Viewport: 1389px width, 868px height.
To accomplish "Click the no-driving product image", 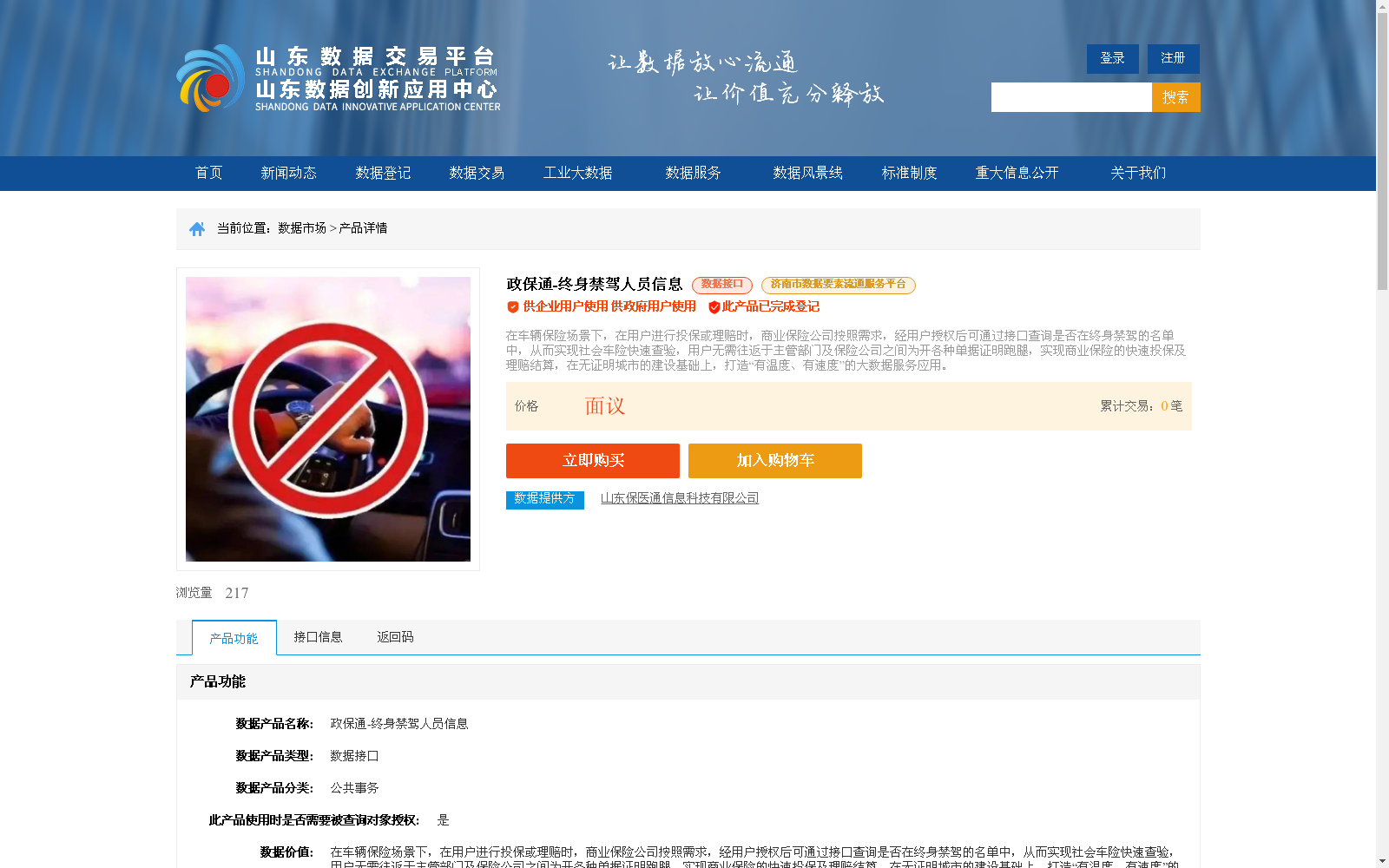I will coord(328,419).
